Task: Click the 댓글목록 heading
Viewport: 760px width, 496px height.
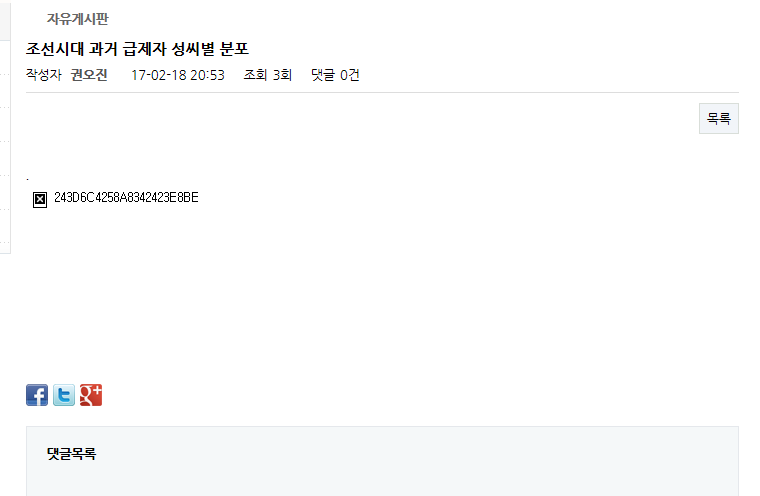Action: pos(71,454)
